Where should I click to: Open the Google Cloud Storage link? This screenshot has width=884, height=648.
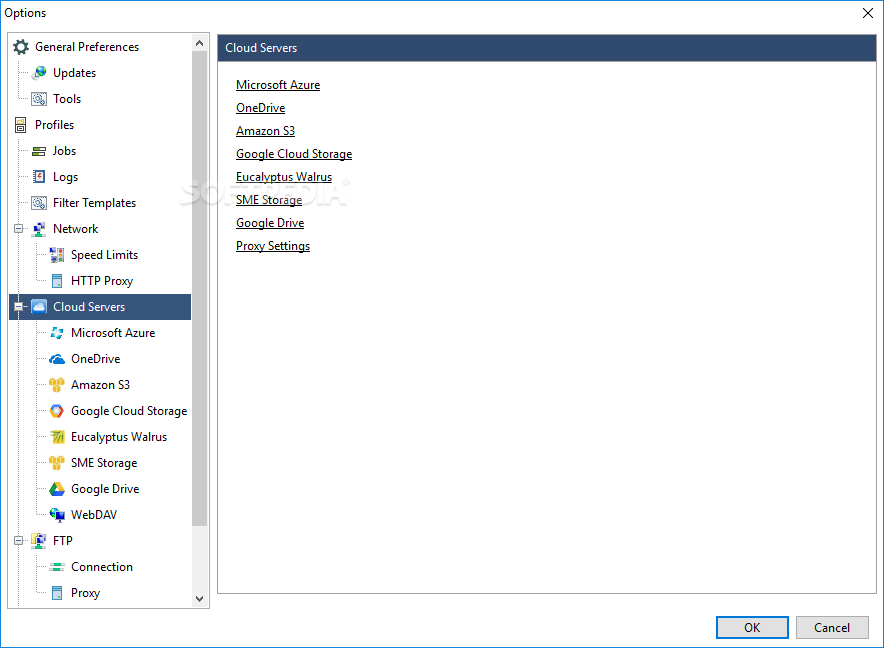coord(294,154)
